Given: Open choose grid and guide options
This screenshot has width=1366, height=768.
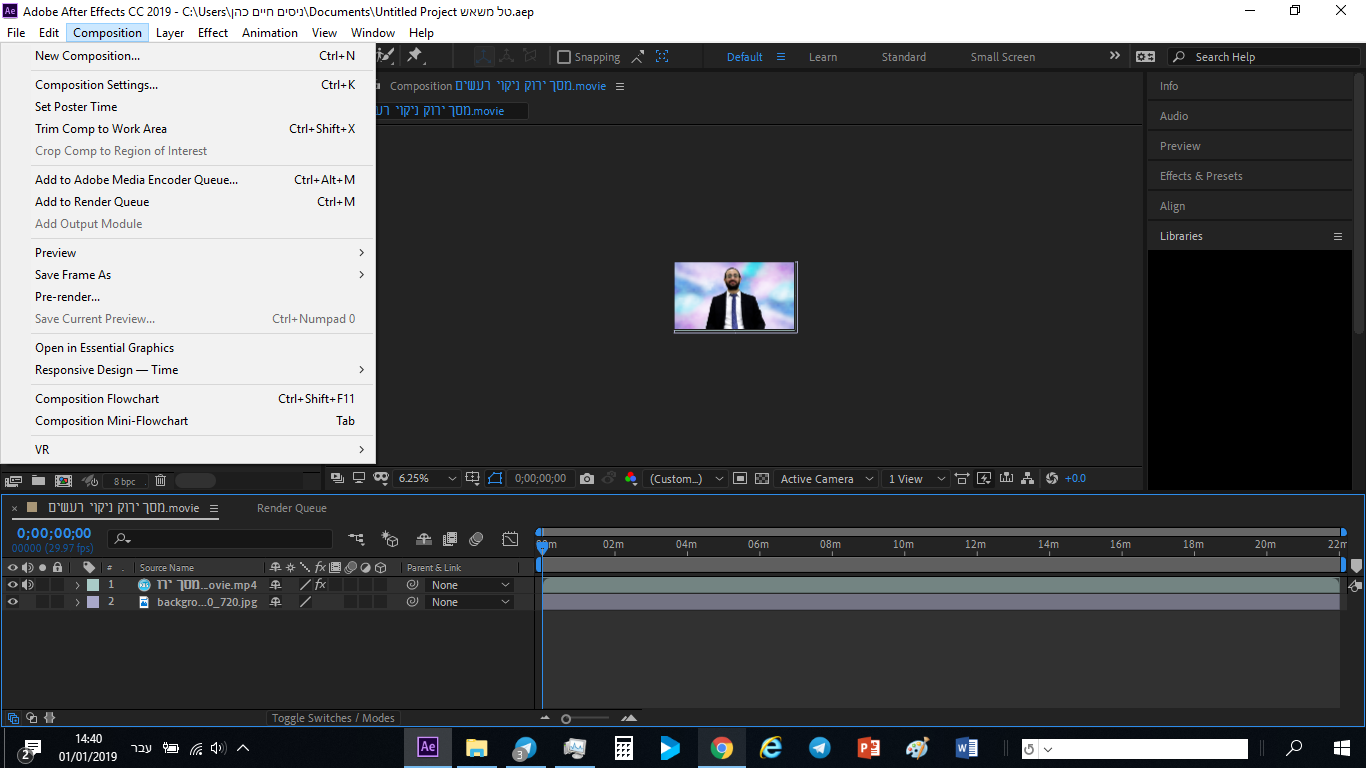Looking at the screenshot, I should coord(473,479).
